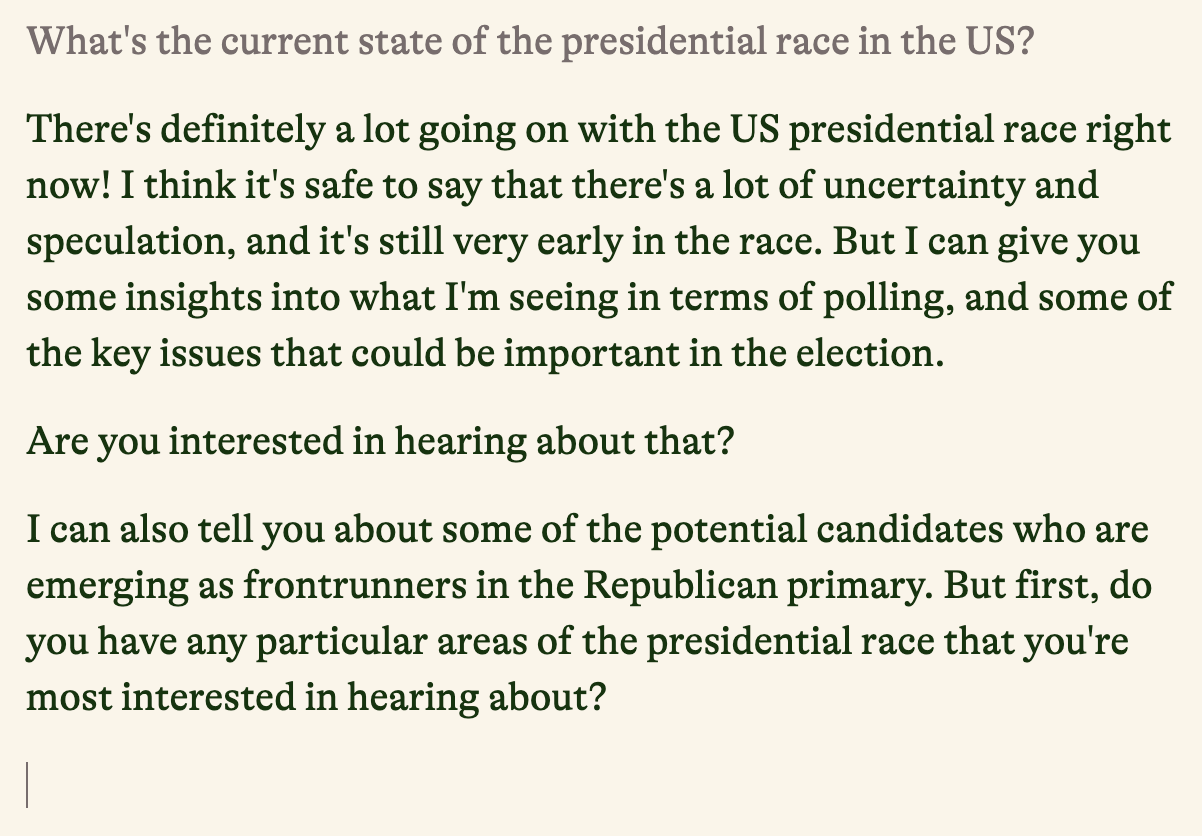Click the word "speculation" in the response
Image resolution: width=1202 pixels, height=836 pixels.
[x=125, y=243]
